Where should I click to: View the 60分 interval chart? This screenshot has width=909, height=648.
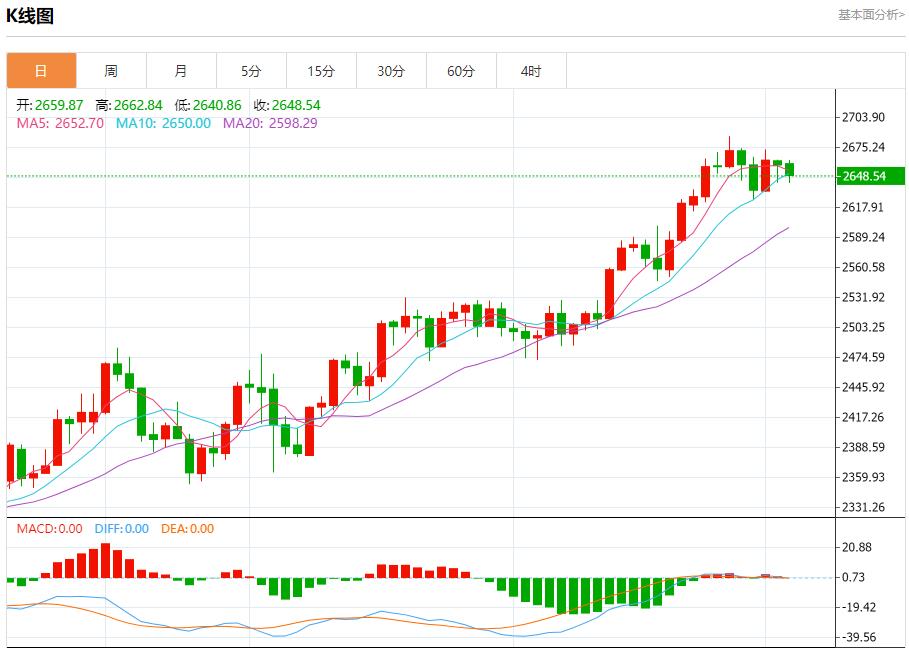click(461, 71)
